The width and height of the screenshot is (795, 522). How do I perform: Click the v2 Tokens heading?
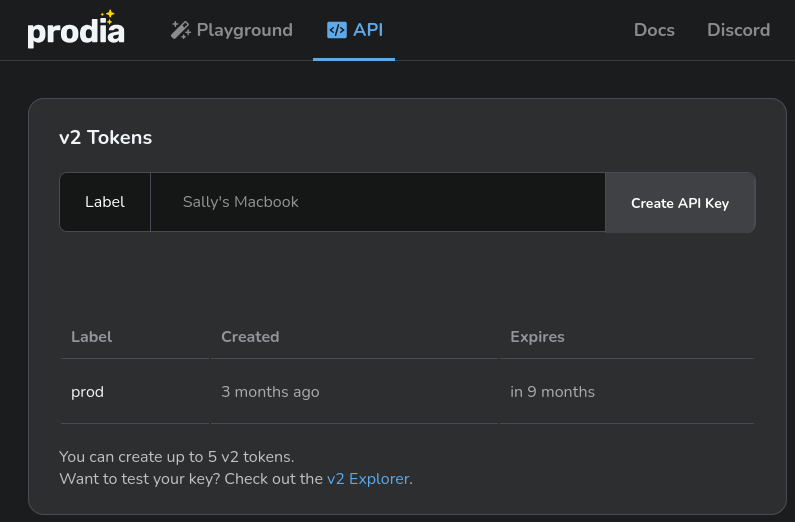point(105,137)
